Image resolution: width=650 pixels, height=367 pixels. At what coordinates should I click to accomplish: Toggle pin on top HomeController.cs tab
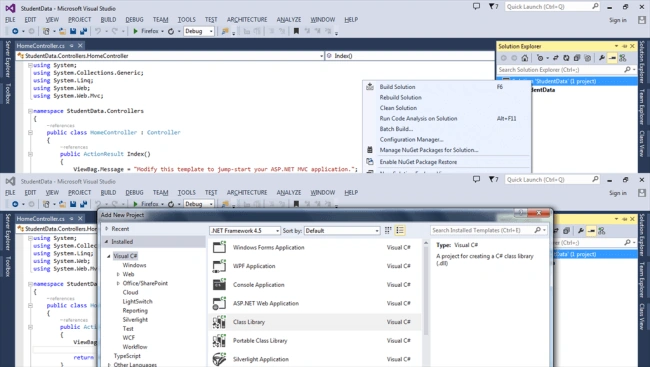(x=72, y=46)
